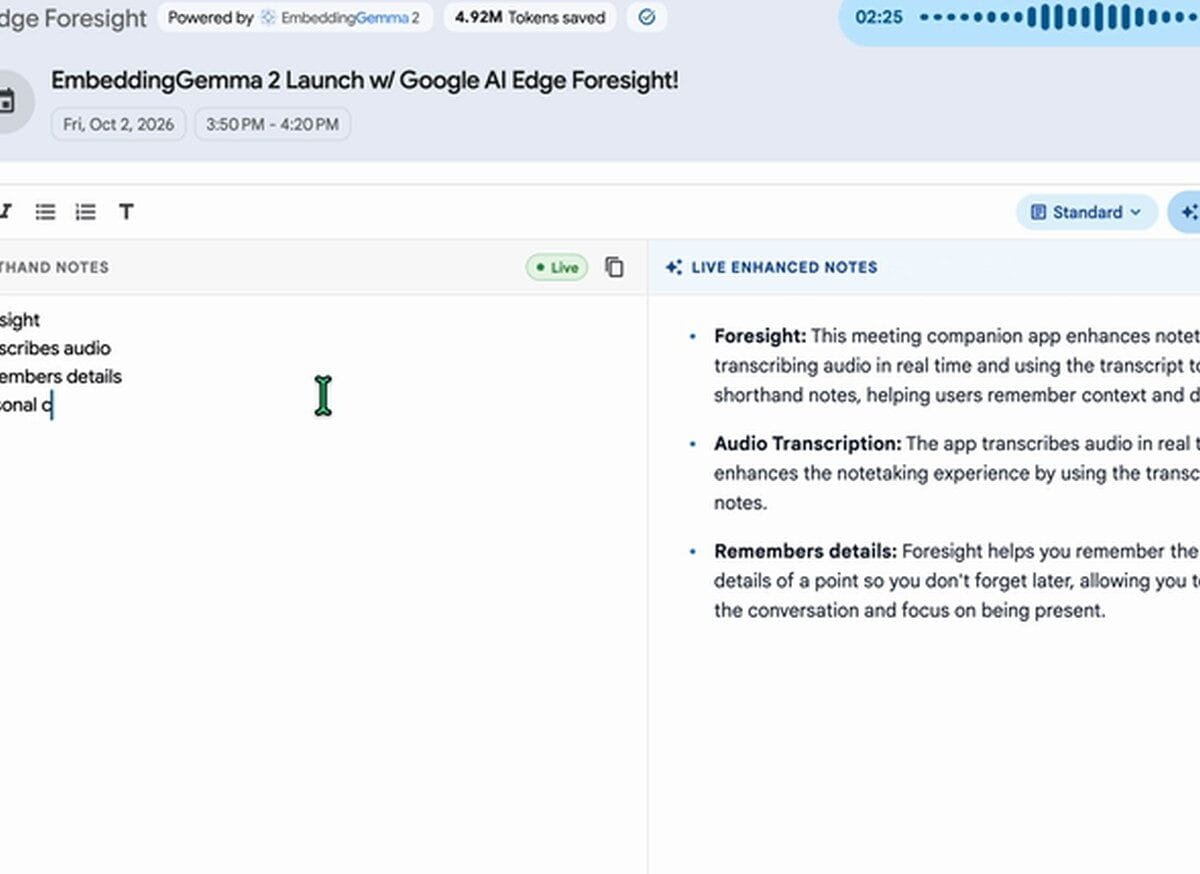Image resolution: width=1200 pixels, height=874 pixels.
Task: Click the 'embers details' shorthand note line
Action: 61,376
